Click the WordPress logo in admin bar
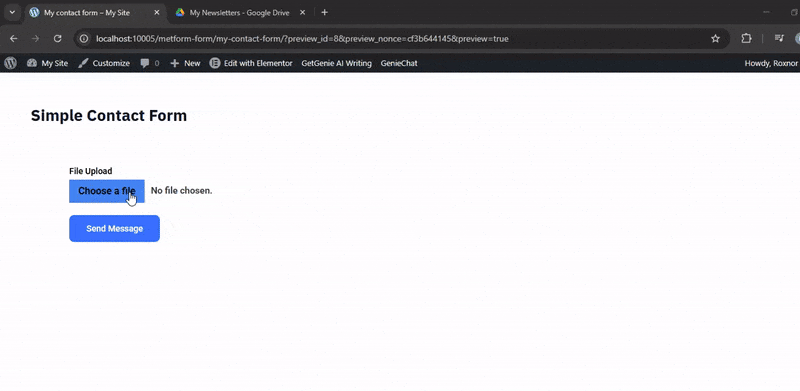 (11, 63)
